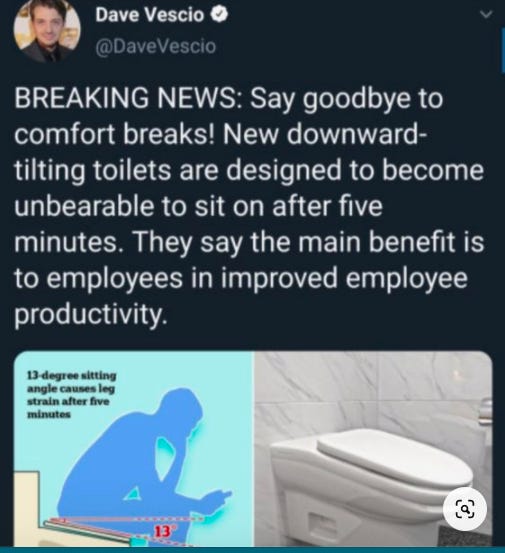Open Dave Vescio's profile picture

tap(47, 31)
